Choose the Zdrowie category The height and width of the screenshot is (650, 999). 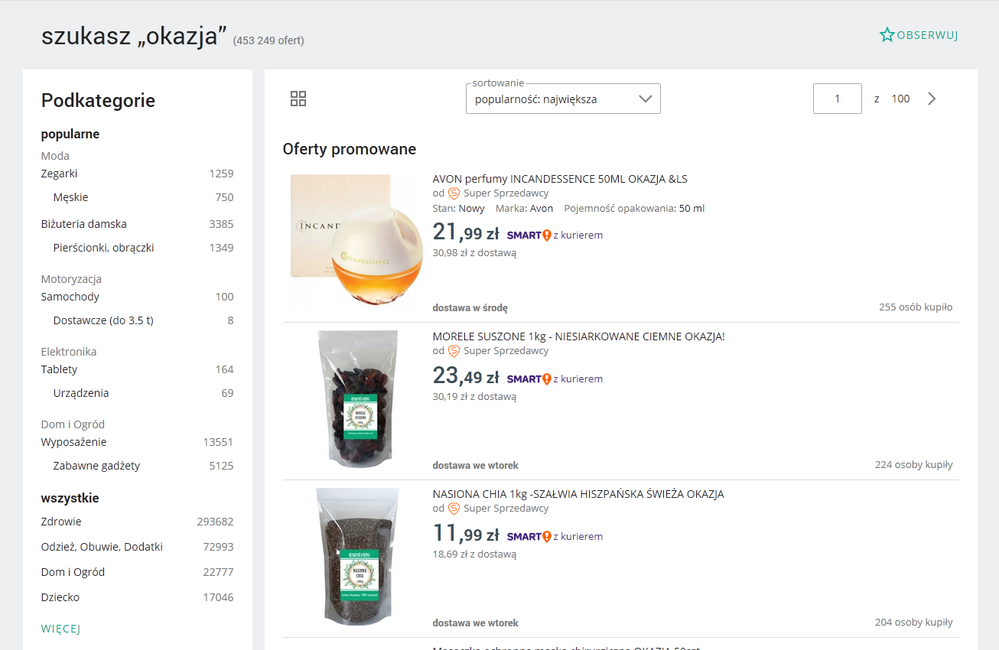pos(61,522)
